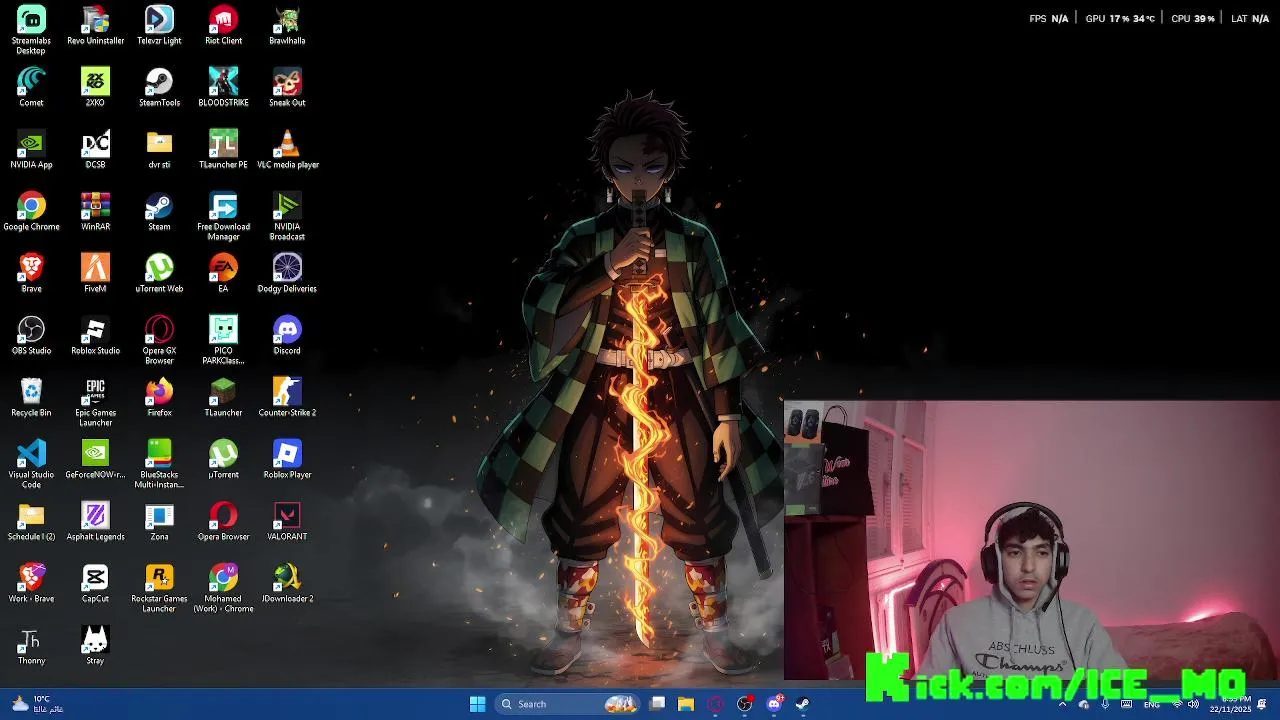The image size is (1280, 720).
Task: Open Free Download Manager icon
Action: 223,216
